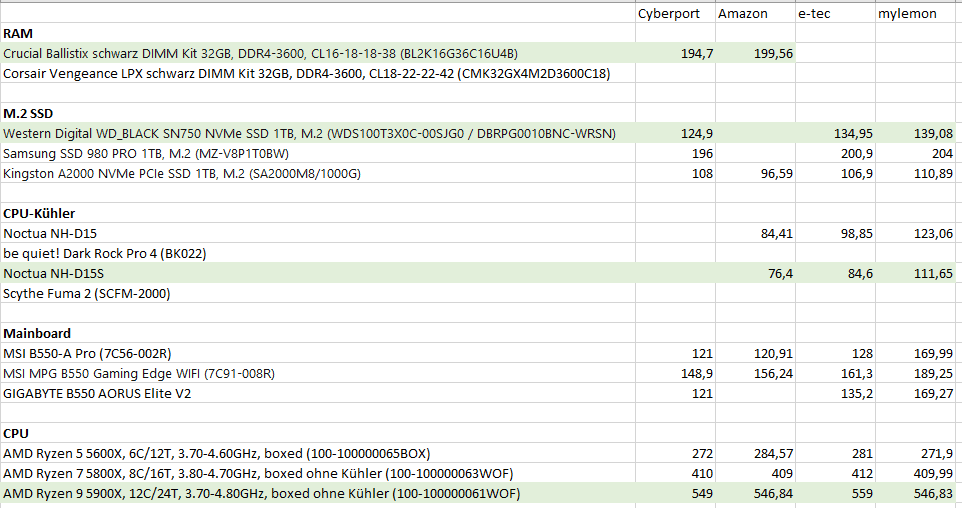
Task: Click the Mainboard section heading
Action: [x=318, y=333]
